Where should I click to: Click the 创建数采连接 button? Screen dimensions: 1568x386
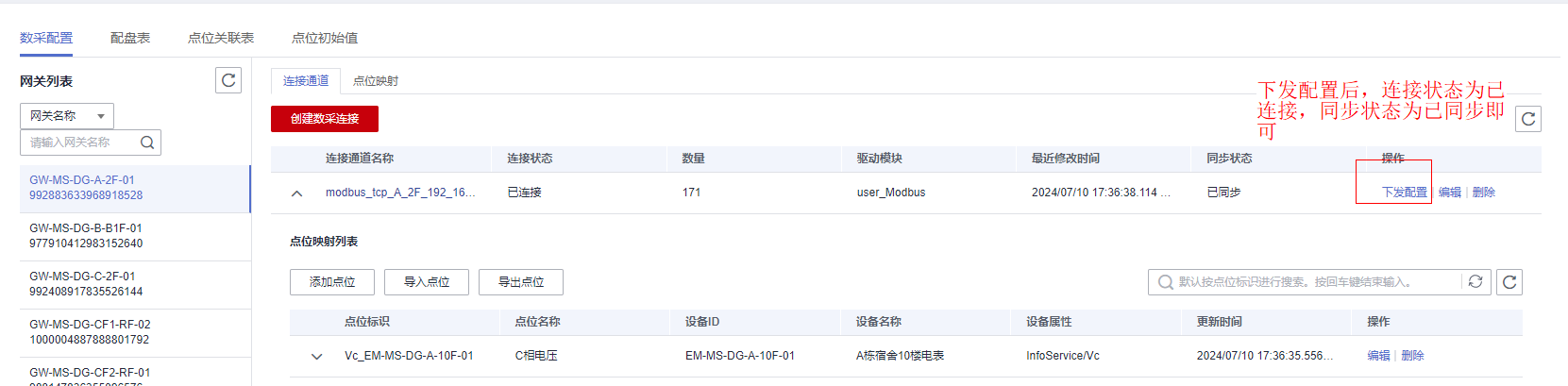point(325,119)
